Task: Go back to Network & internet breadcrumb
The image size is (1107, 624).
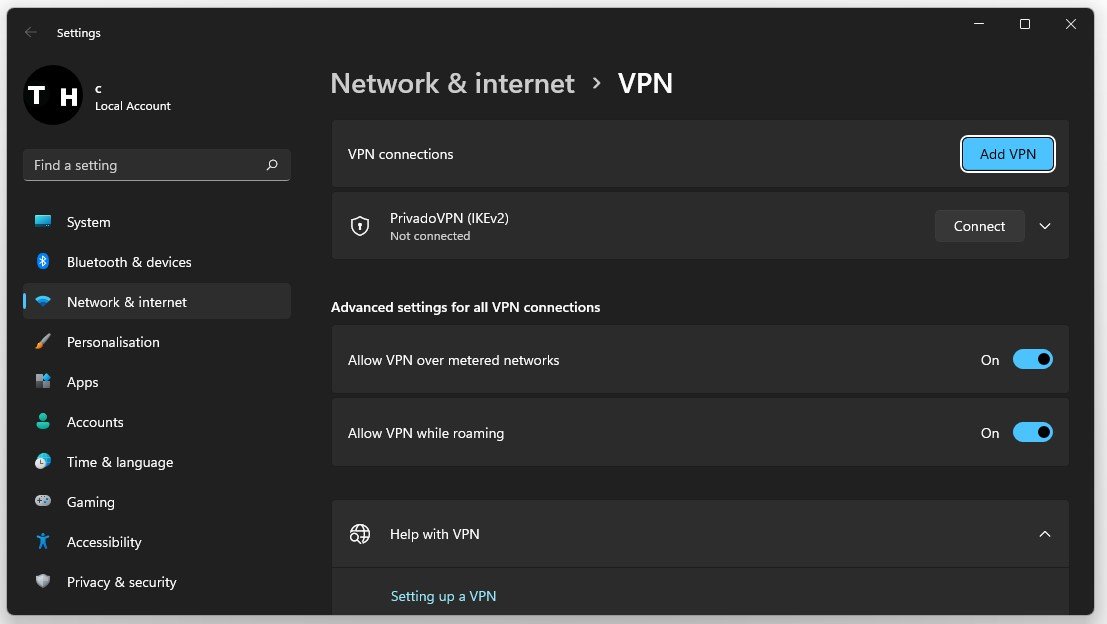Action: coord(452,83)
